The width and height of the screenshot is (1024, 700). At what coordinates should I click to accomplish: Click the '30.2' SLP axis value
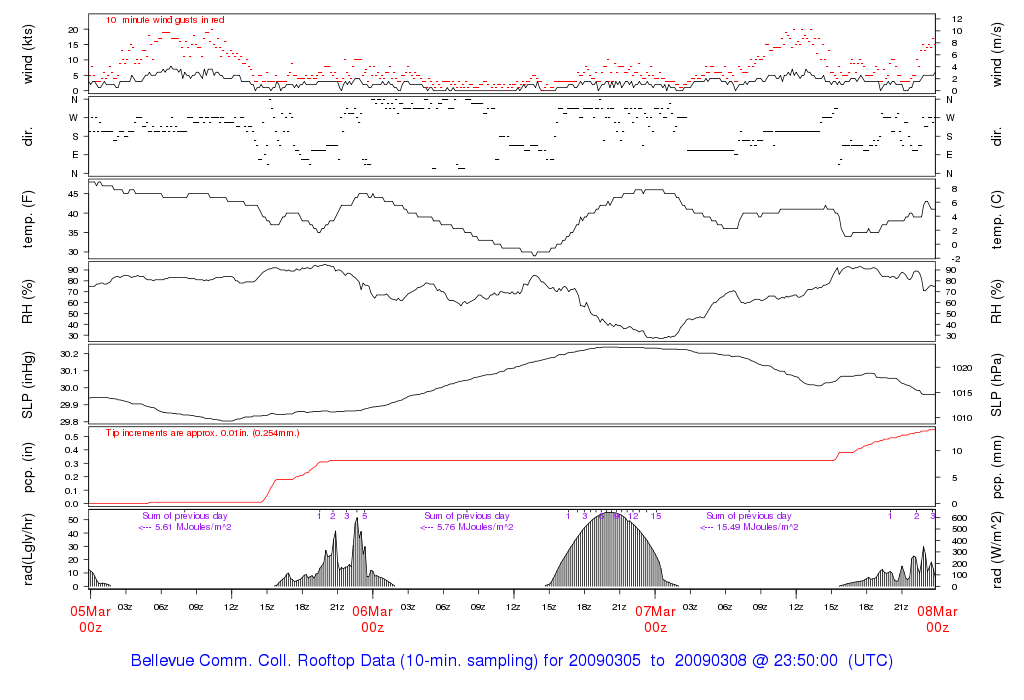[x=69, y=354]
